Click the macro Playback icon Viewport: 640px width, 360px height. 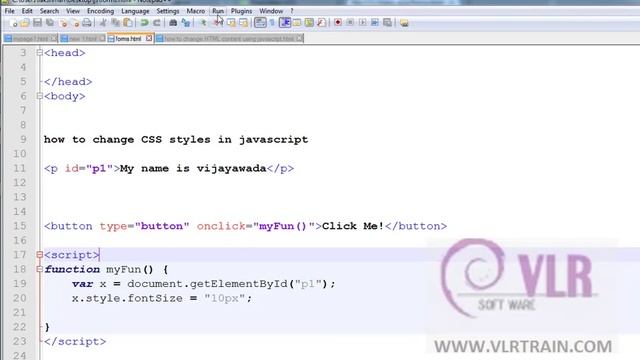coord(362,23)
